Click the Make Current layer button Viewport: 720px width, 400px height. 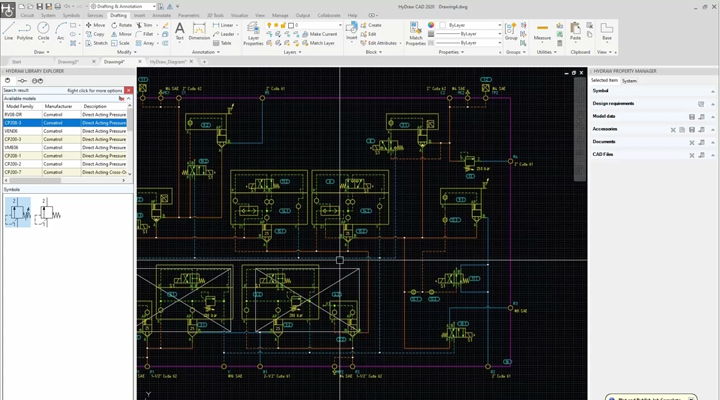(x=320, y=34)
